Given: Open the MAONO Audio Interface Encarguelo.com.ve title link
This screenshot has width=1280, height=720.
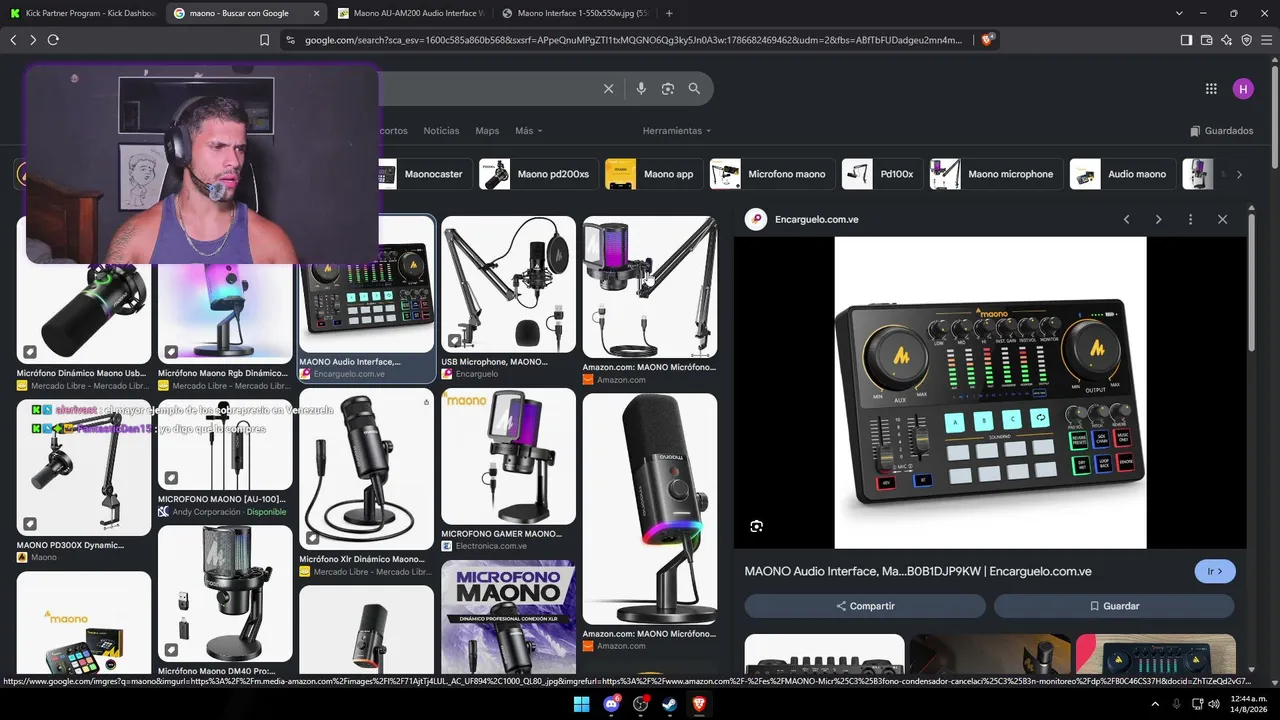Looking at the screenshot, I should [918, 571].
